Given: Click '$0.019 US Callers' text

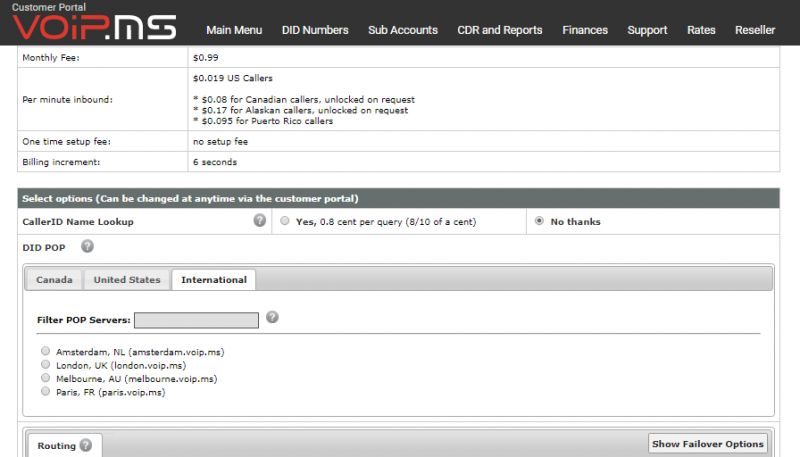Looking at the screenshot, I should [233, 78].
